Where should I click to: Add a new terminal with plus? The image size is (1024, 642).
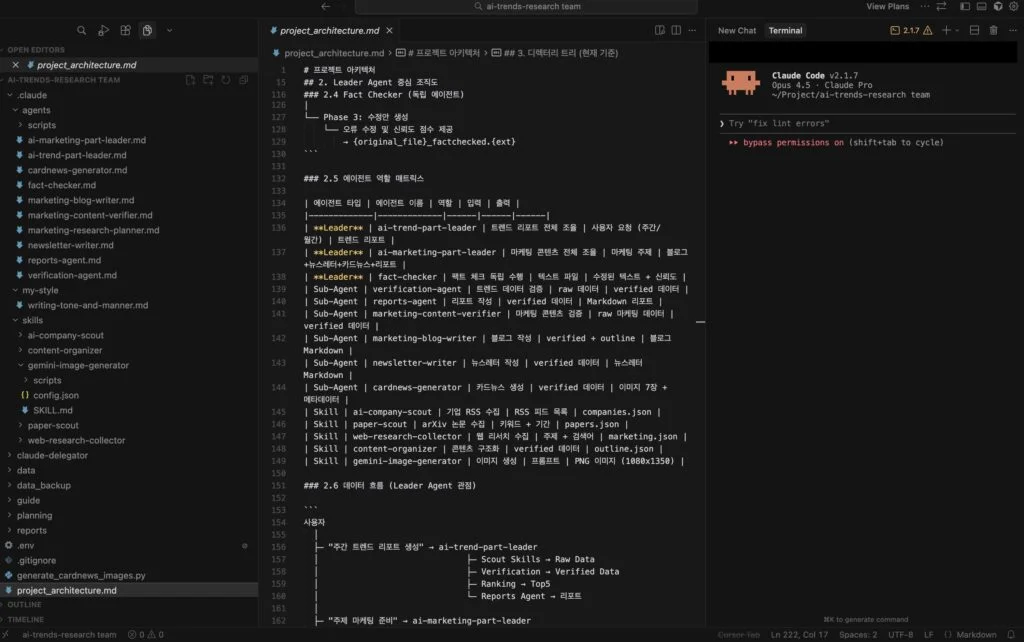tap(946, 30)
